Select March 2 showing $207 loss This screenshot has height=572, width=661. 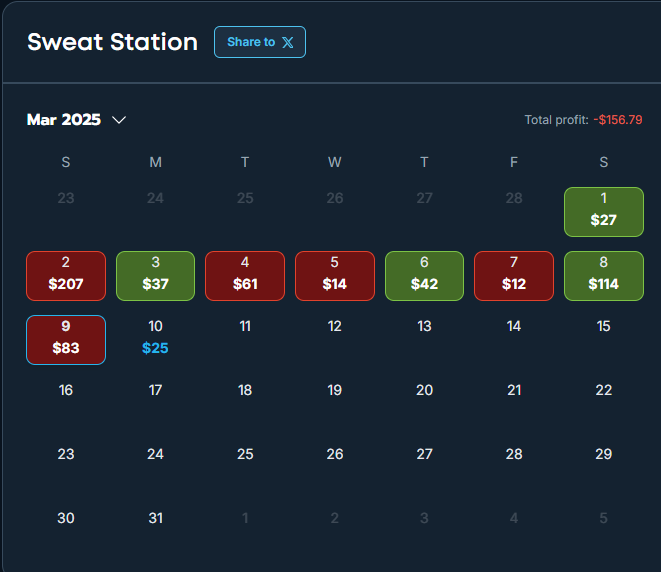tap(66, 276)
